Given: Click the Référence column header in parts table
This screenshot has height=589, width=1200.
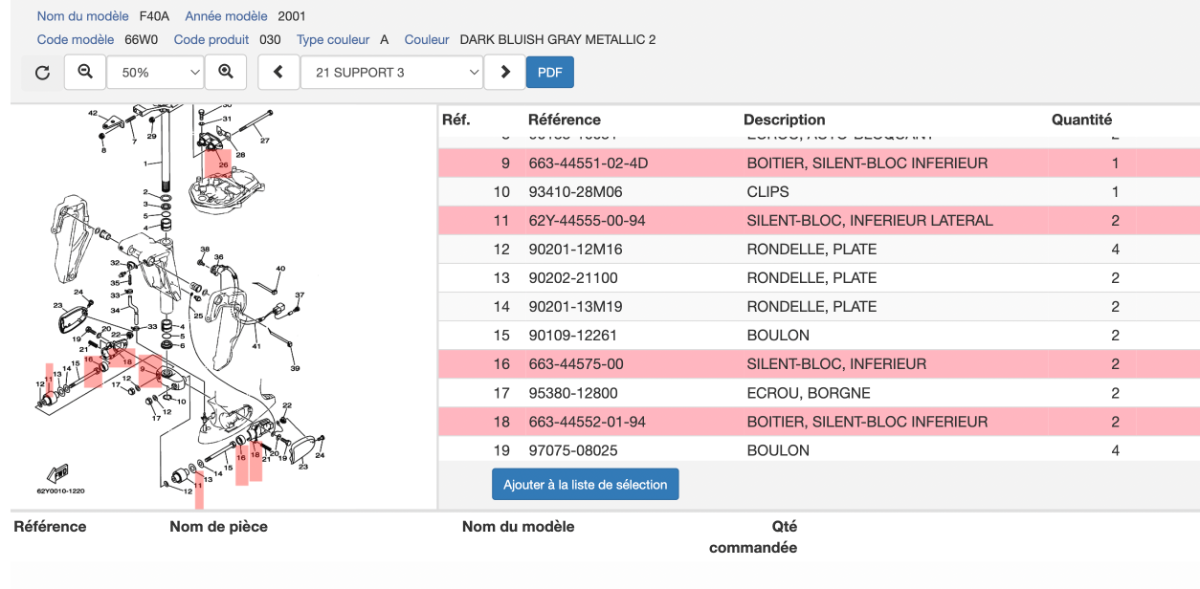Looking at the screenshot, I should pos(564,120).
